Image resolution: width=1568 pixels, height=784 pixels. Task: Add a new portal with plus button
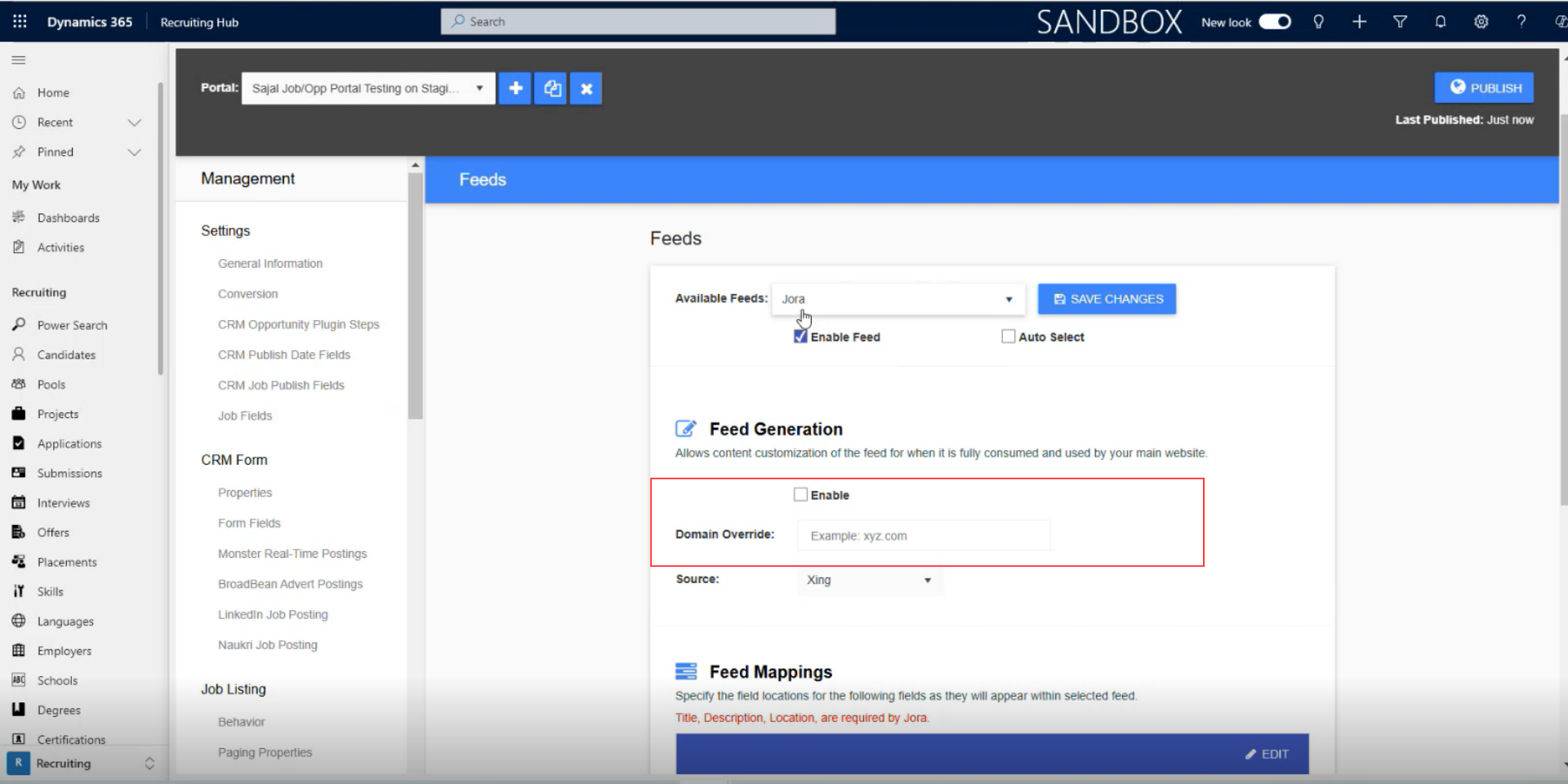[x=515, y=88]
